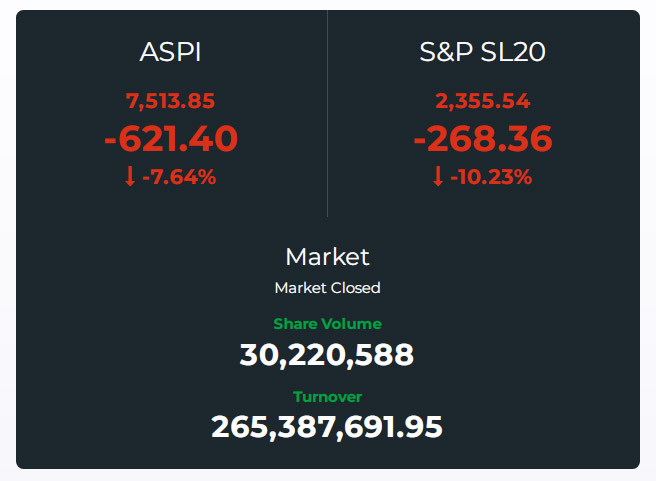This screenshot has height=481, width=656.
Task: Select the turnover figure 265,387,691.95
Action: point(327,427)
